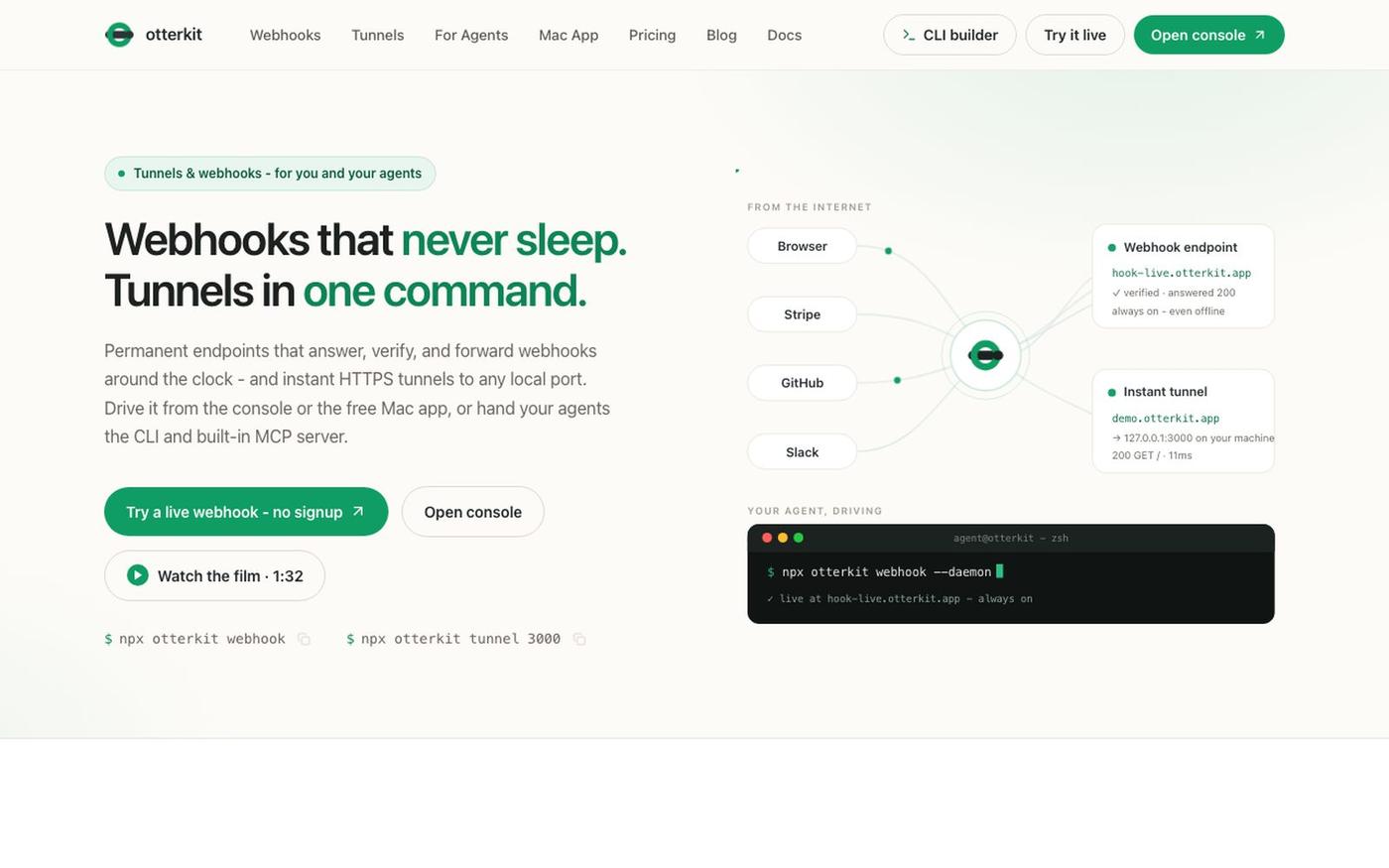The image size is (1389, 868).
Task: Click the otterkit hub icon in diagram
Action: 985,354
